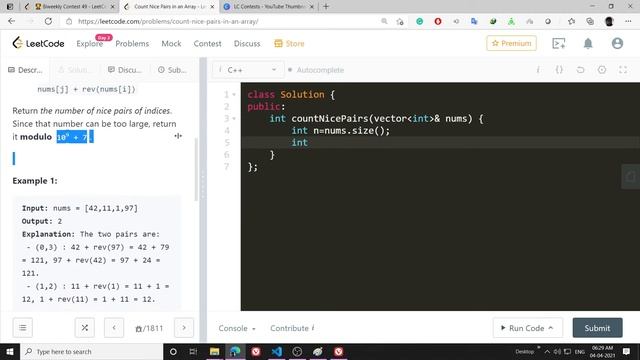Image resolution: width=640 pixels, height=360 pixels.
Task: Open the user profile avatar
Action: (x=617, y=43)
